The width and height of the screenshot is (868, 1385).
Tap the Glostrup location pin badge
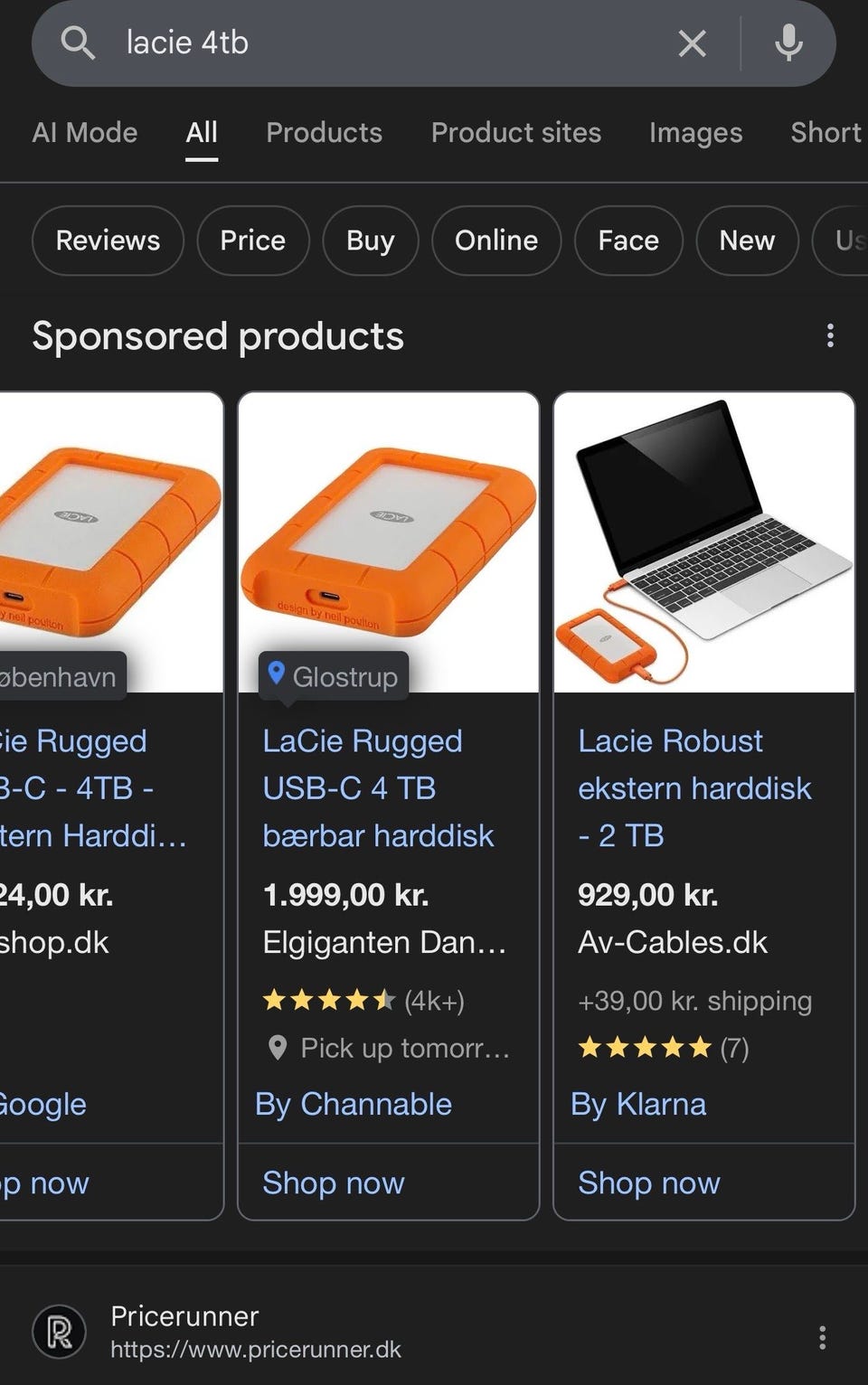334,675
